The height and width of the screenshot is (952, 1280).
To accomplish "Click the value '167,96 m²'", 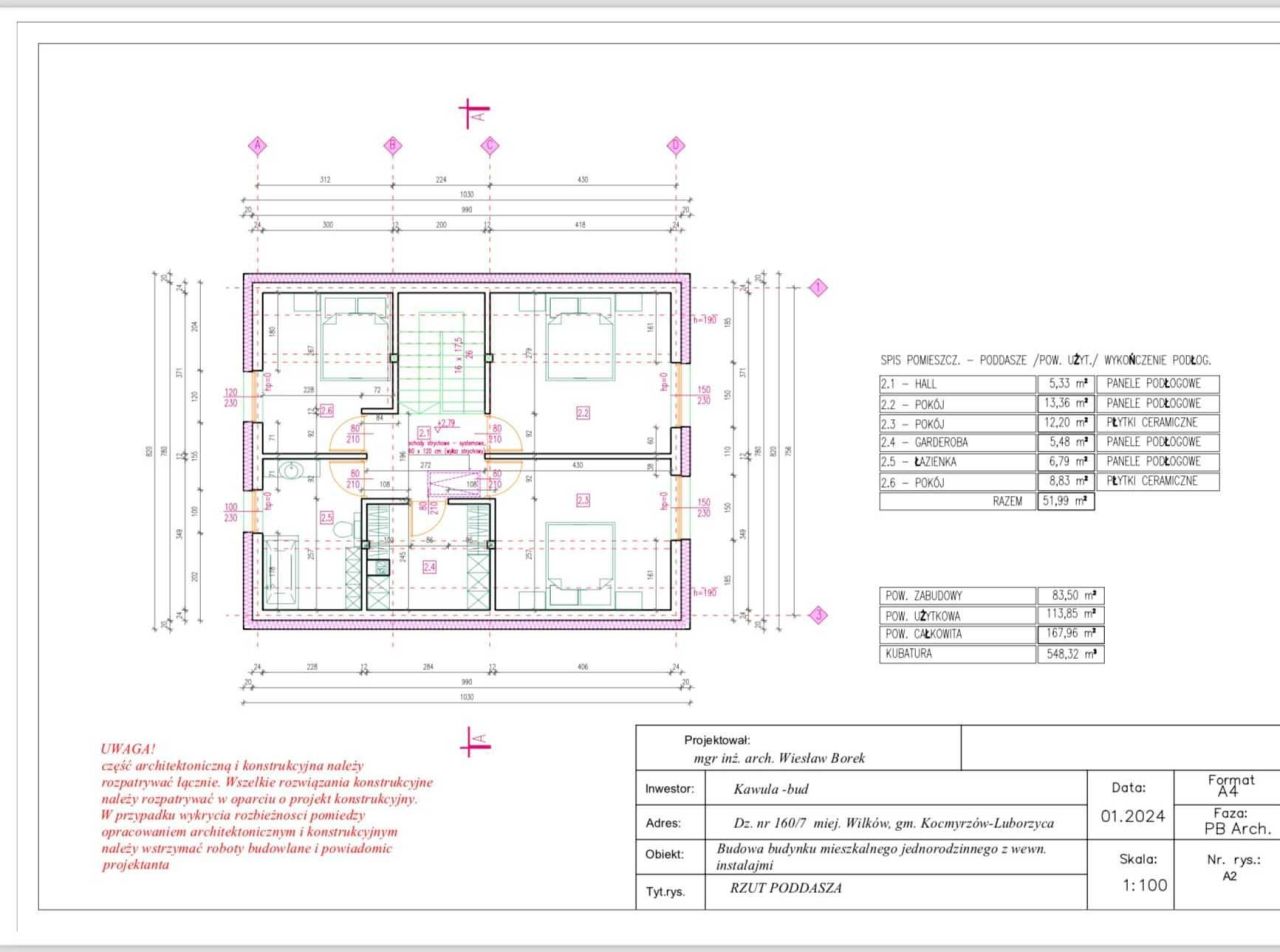I will (x=1070, y=634).
